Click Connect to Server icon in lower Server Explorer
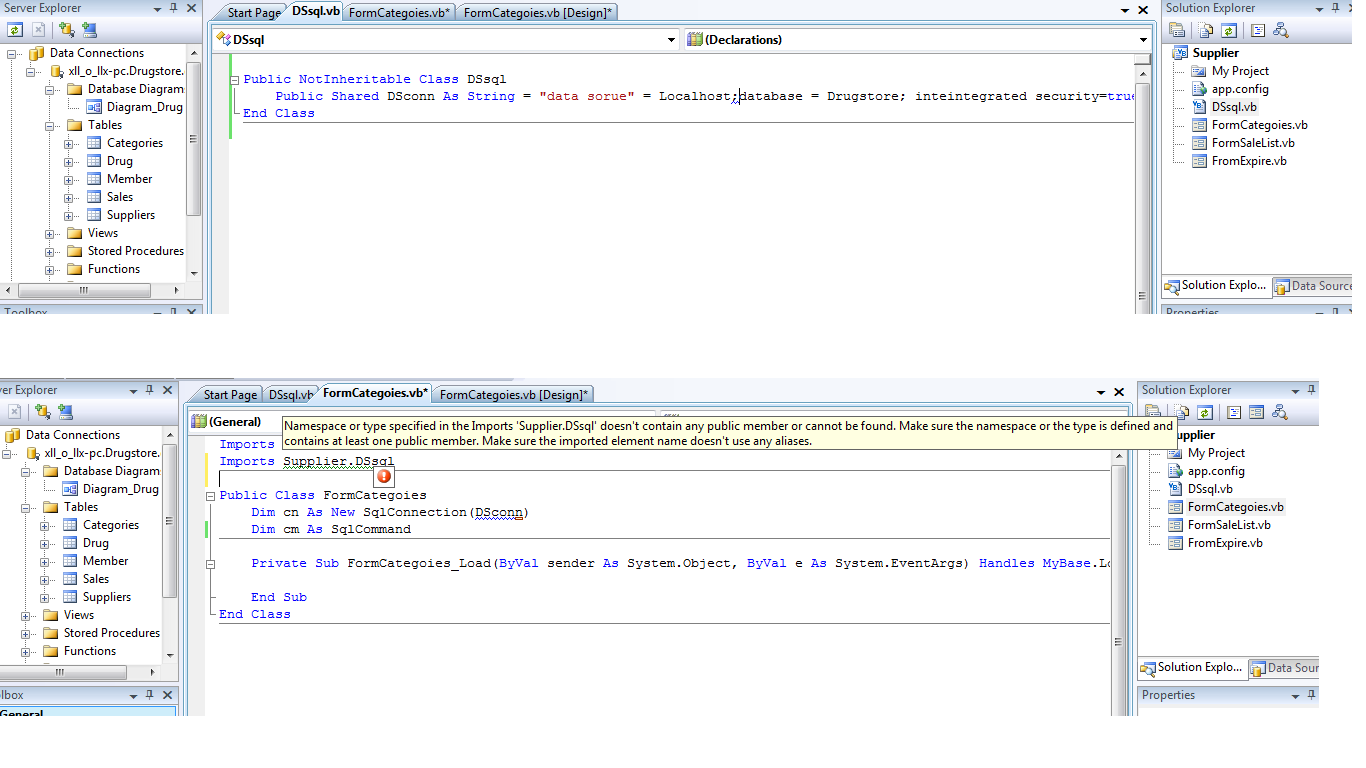1366x768 pixels. [x=65, y=411]
